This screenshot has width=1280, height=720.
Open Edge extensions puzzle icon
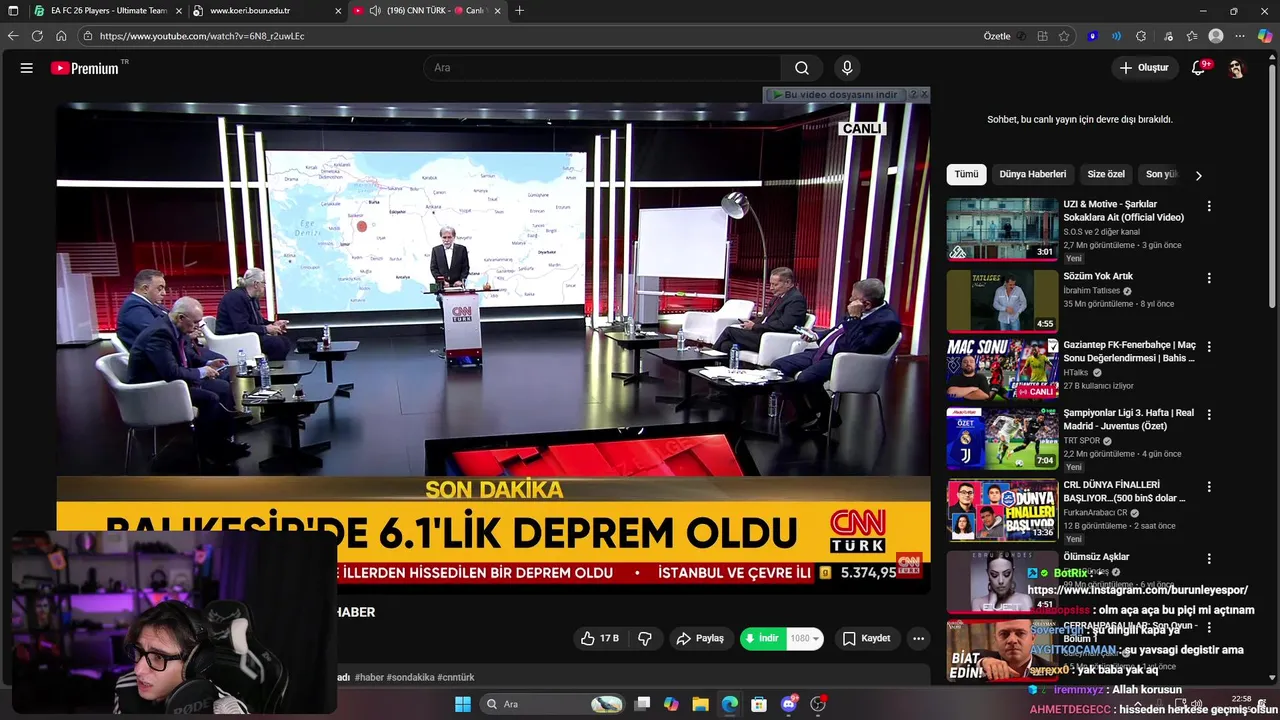[x=1141, y=36]
